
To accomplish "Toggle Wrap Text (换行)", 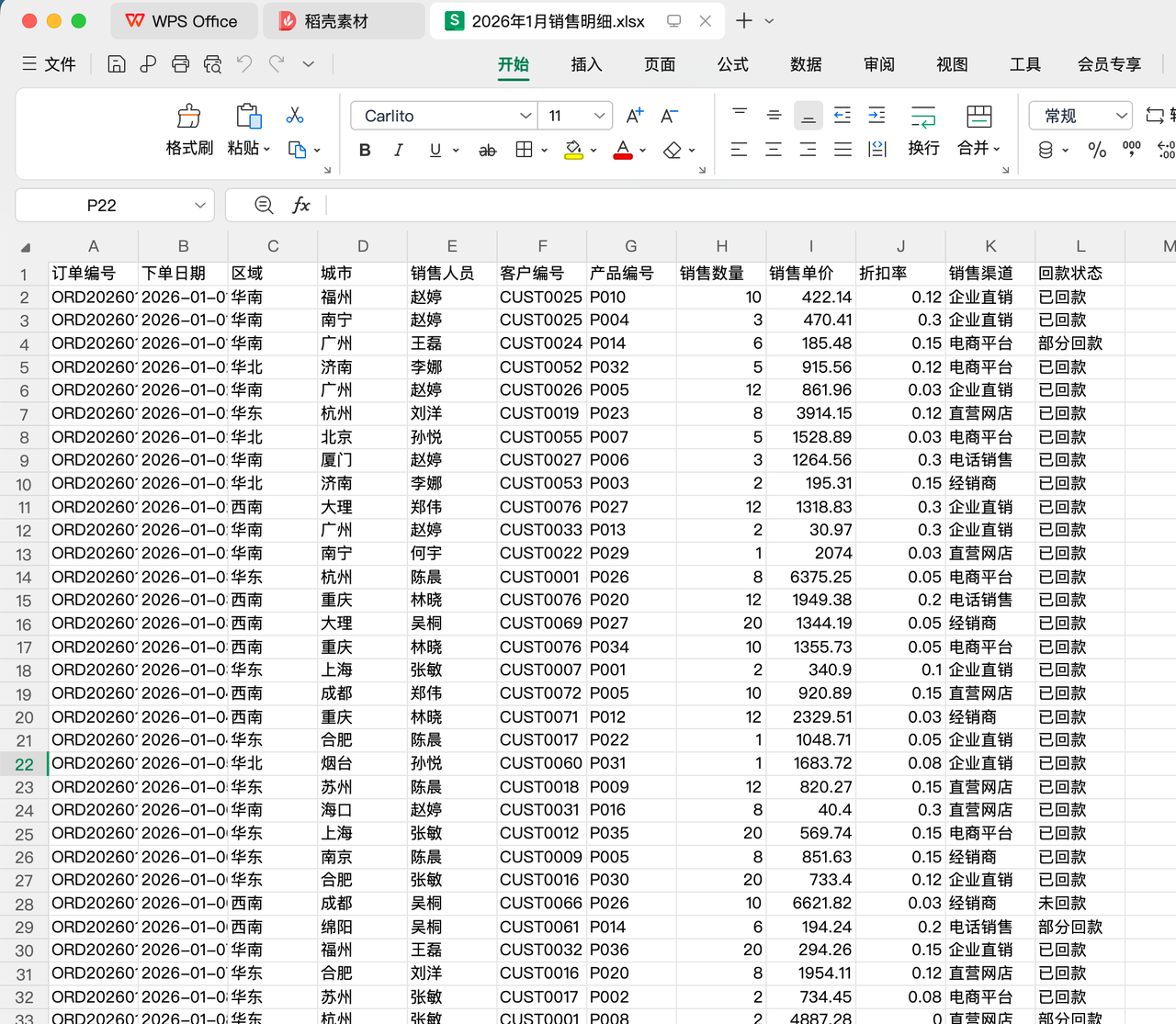I will [x=923, y=130].
